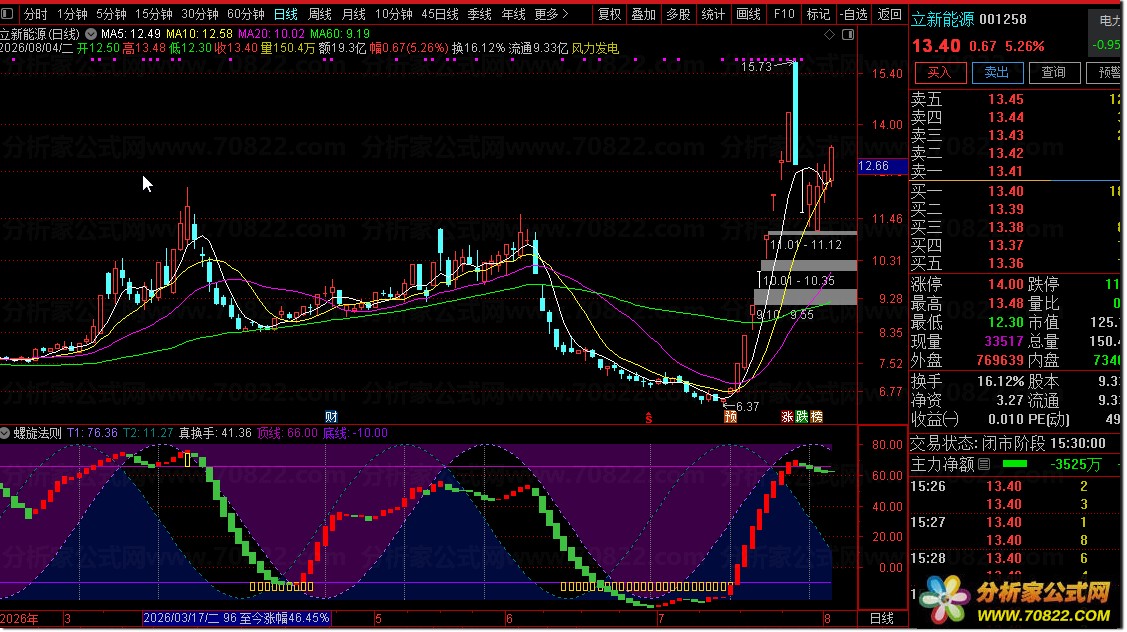
Task: Click the 6.37 low price label
Action: tap(748, 406)
